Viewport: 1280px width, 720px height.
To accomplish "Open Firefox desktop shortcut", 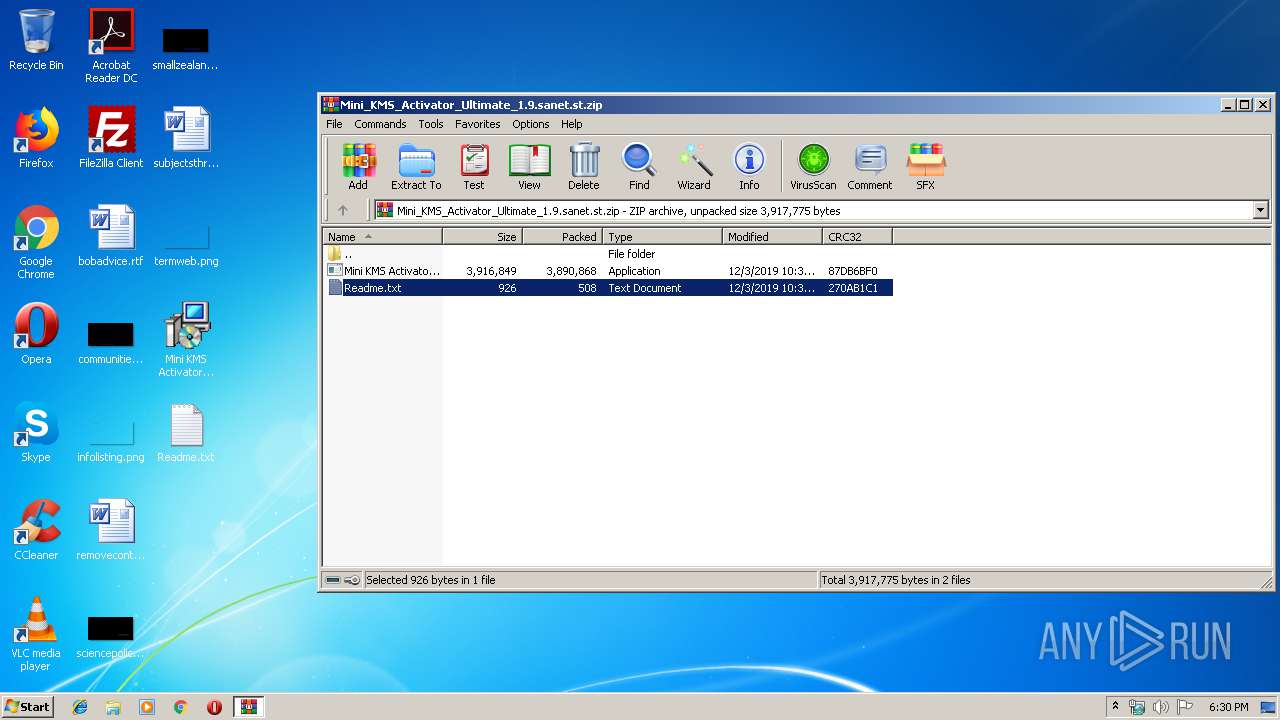I will point(36,138).
